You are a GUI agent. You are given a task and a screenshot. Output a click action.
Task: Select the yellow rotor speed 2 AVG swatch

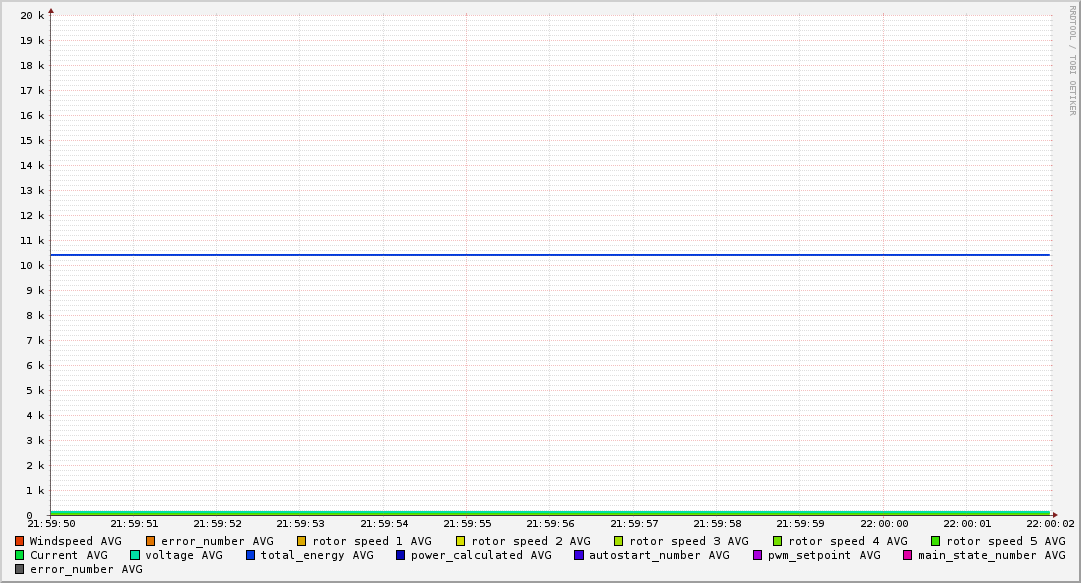tap(461, 541)
